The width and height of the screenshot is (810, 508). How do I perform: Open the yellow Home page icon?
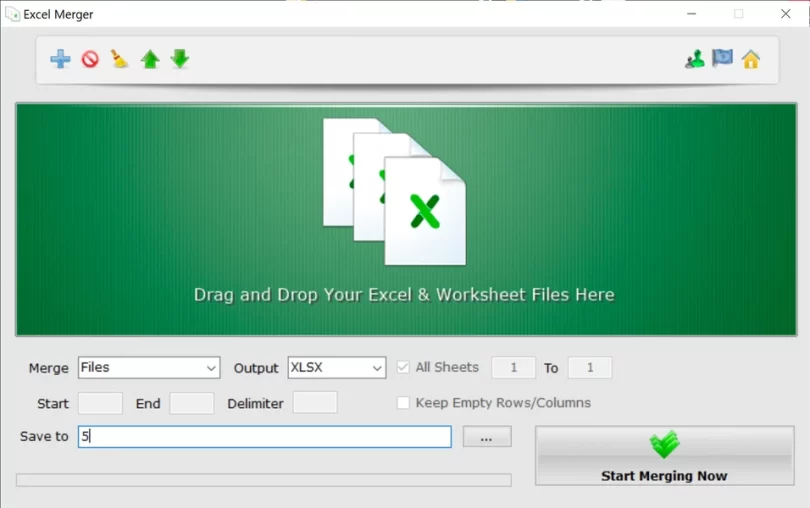point(751,59)
